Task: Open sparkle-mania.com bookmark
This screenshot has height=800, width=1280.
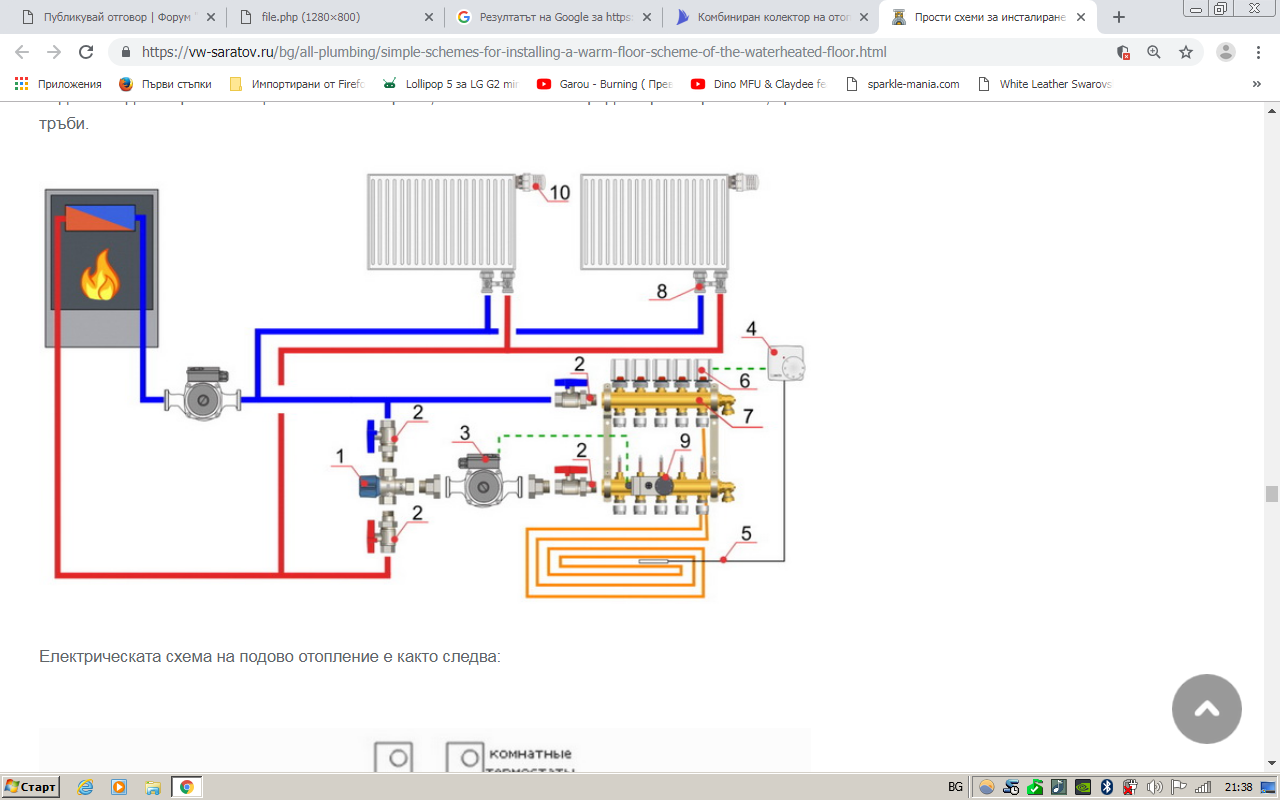Action: tap(902, 84)
